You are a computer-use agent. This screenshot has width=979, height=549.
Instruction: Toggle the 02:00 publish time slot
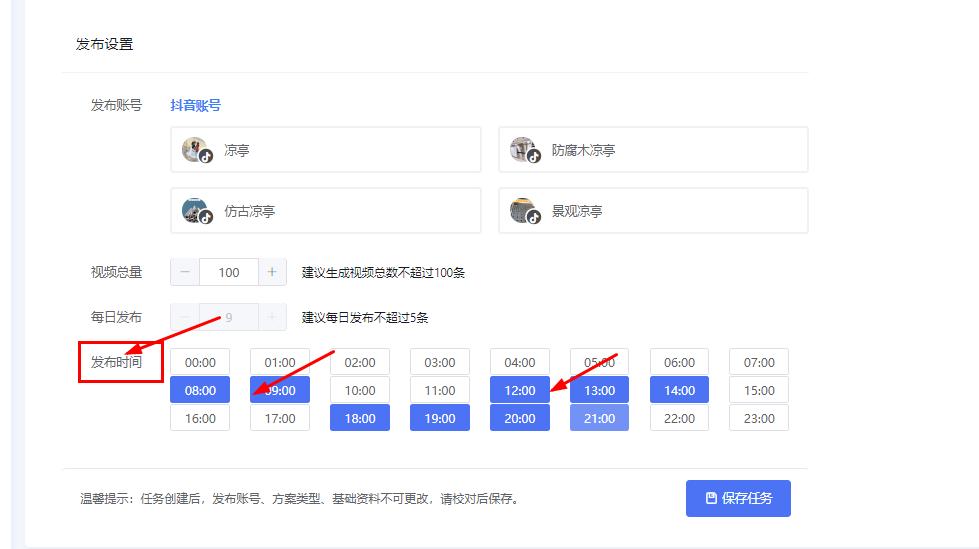pyautogui.click(x=360, y=362)
